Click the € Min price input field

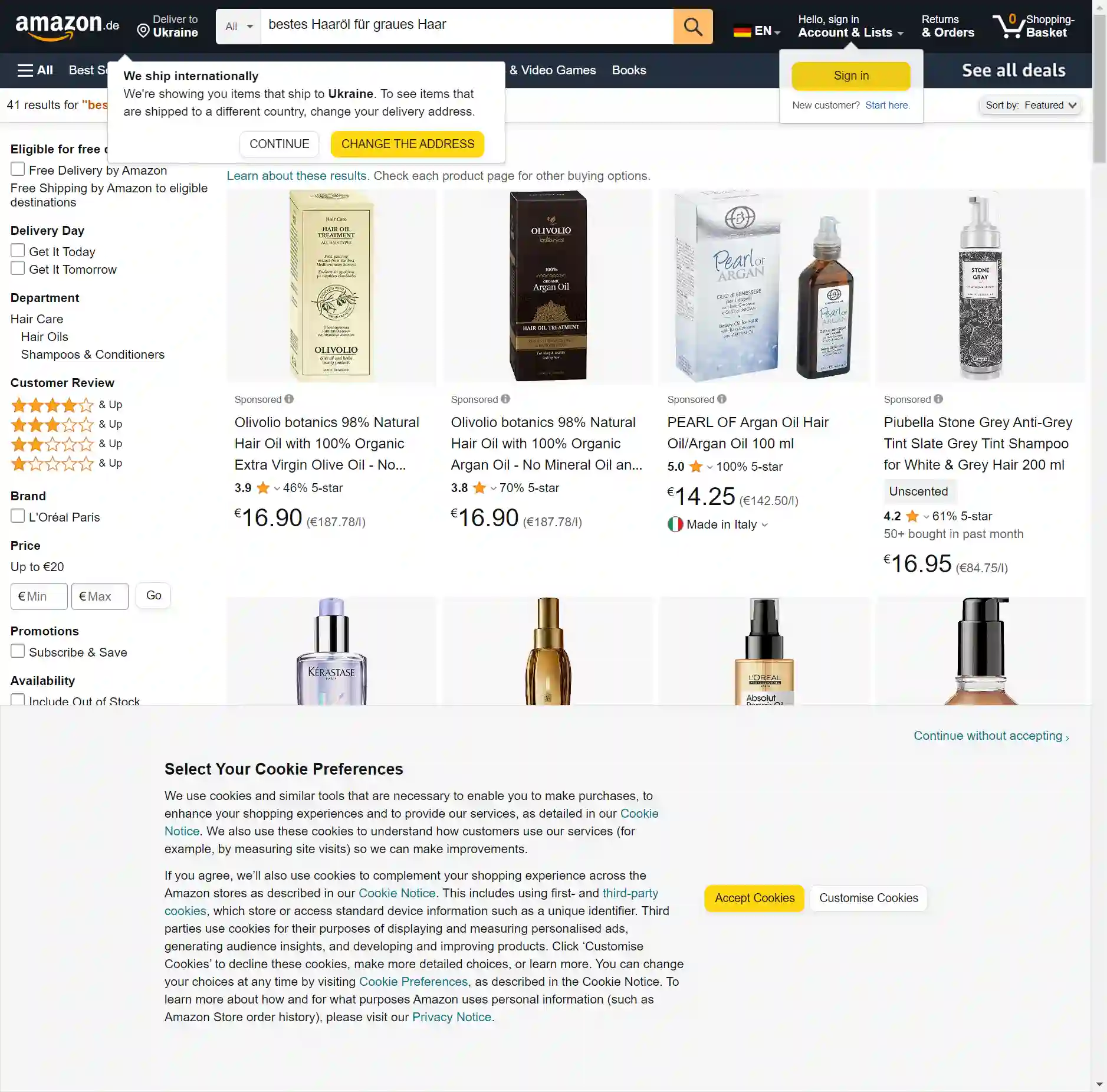point(39,596)
